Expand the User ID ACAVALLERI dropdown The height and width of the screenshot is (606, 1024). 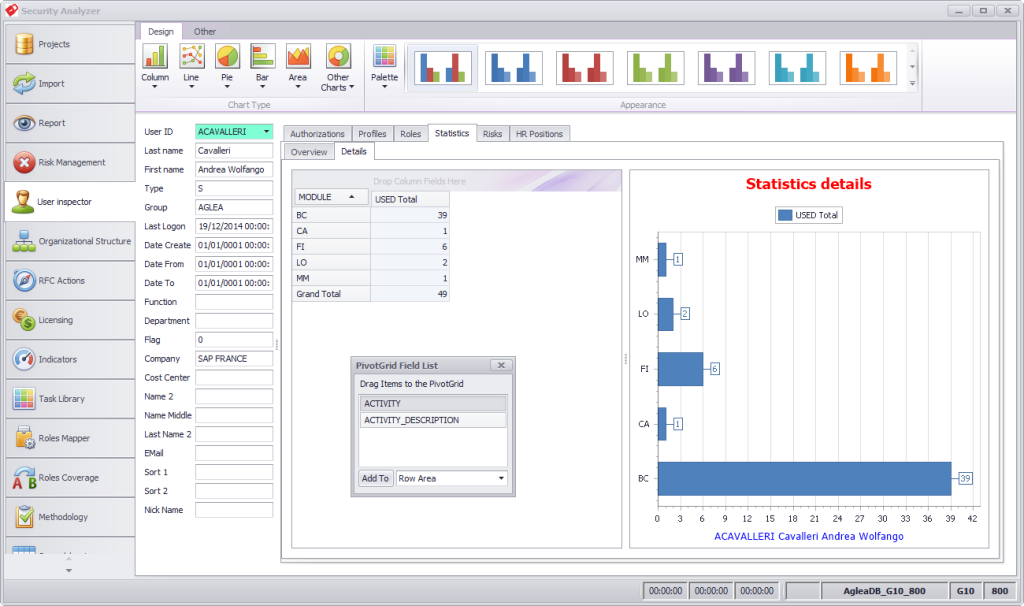(x=266, y=131)
